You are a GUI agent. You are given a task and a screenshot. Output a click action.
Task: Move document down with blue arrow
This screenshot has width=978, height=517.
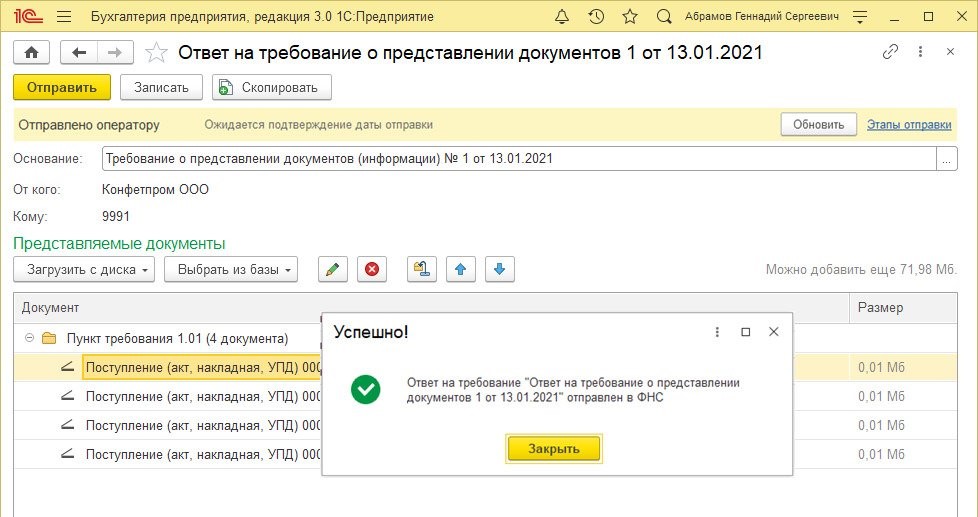pos(500,269)
